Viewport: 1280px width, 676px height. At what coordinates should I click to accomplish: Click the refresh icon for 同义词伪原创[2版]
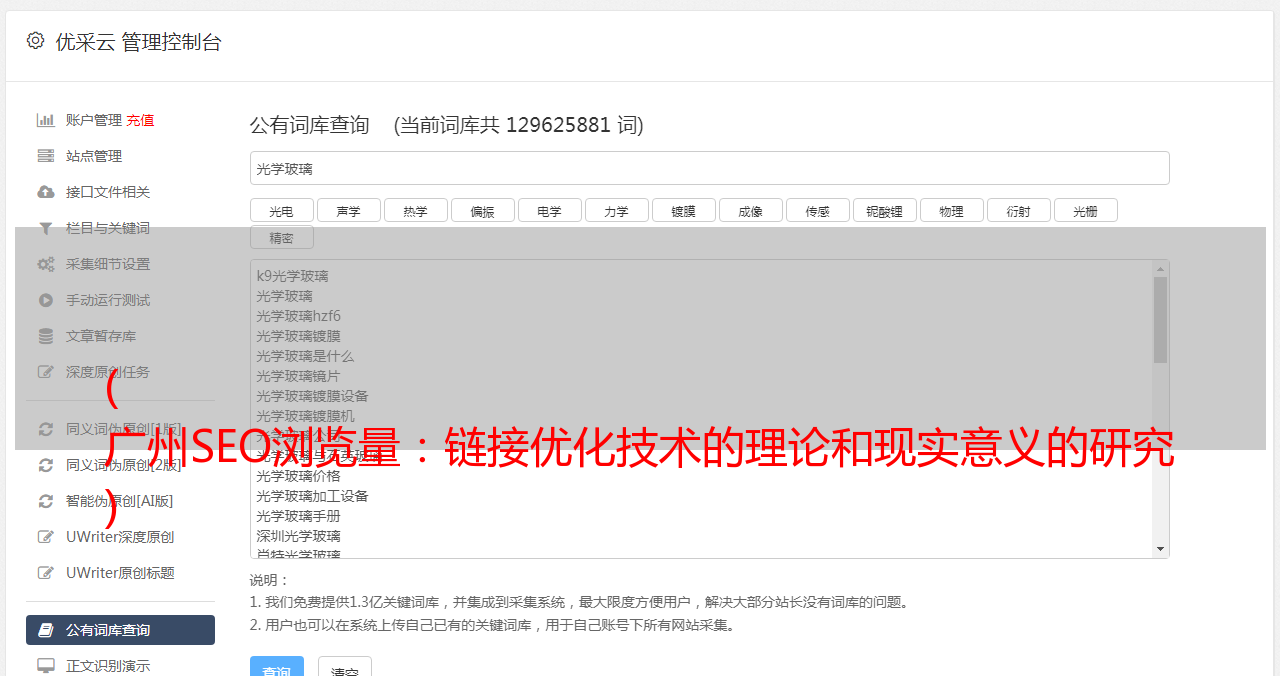46,465
